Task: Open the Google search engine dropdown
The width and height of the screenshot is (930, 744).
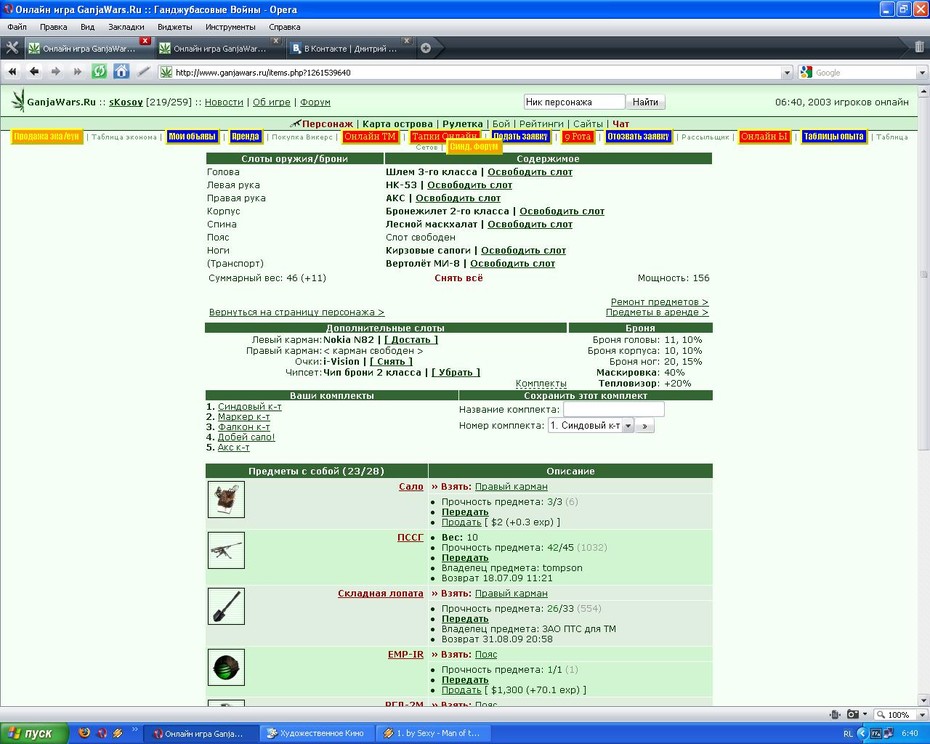Action: [x=921, y=73]
